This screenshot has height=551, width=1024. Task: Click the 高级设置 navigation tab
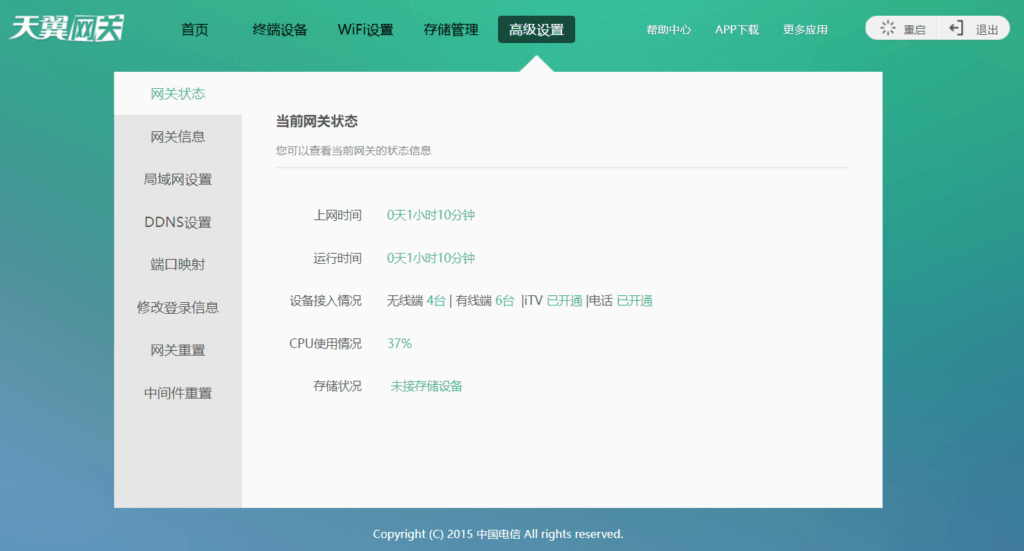coord(536,30)
